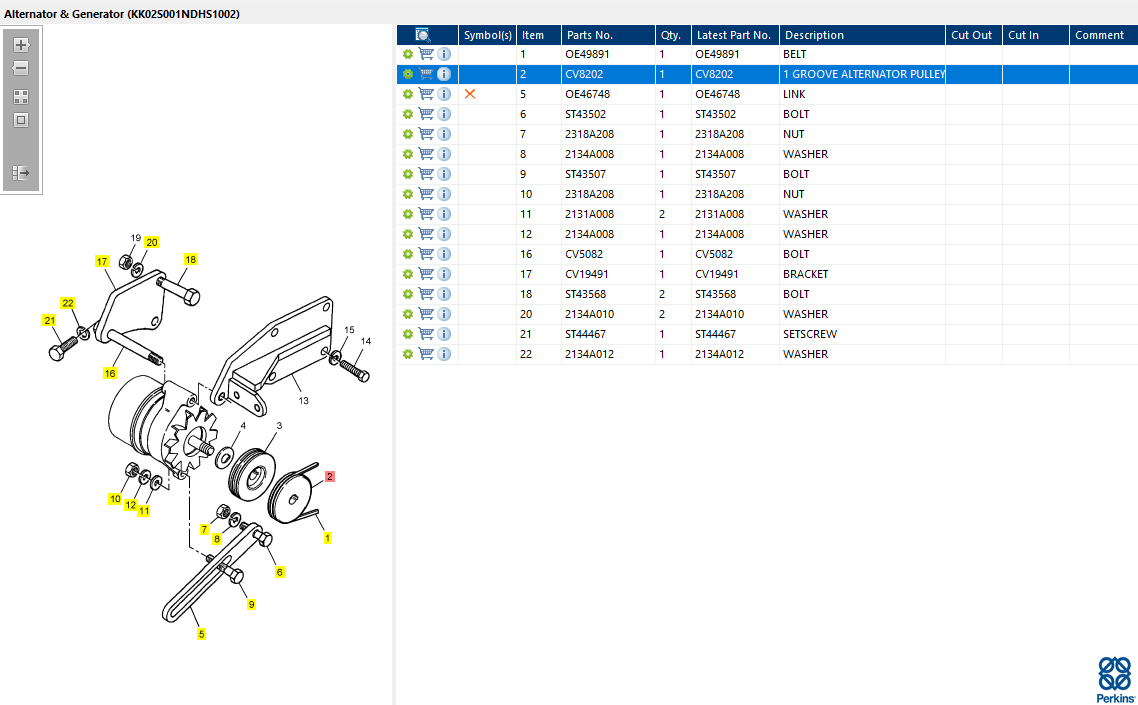
Task: Click the Perkins logo
Action: [x=1116, y=680]
